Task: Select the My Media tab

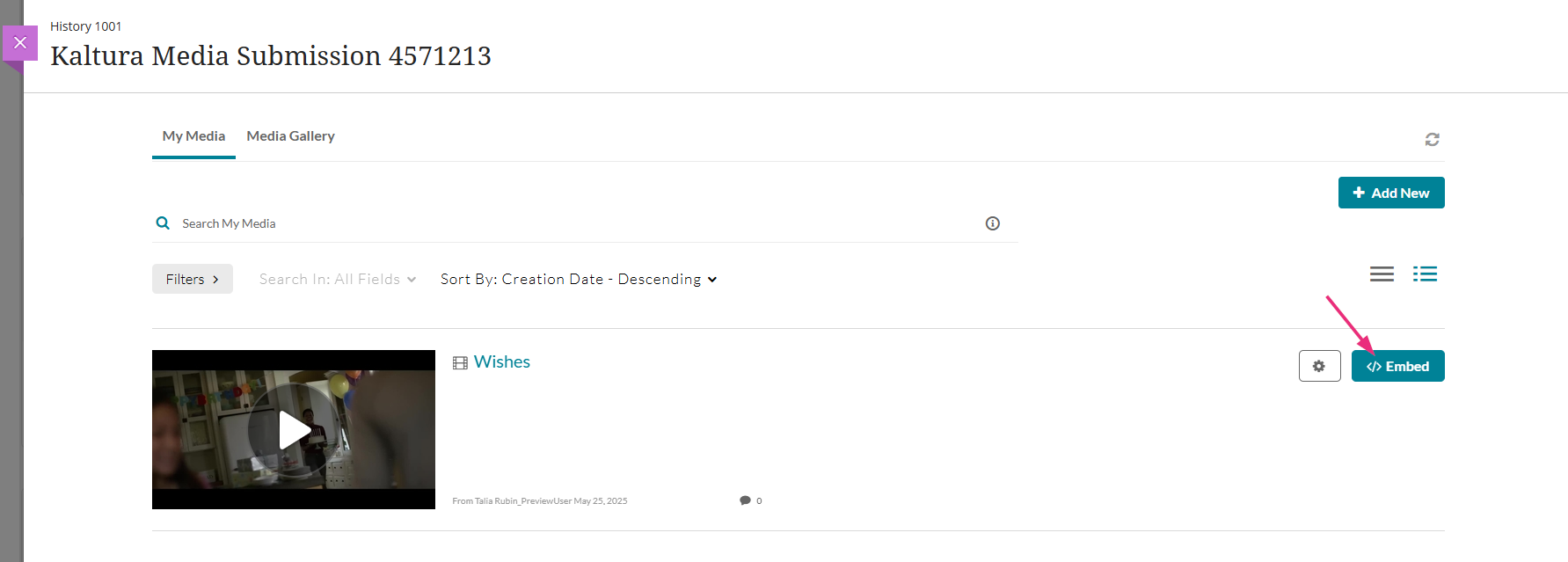Action: [193, 136]
